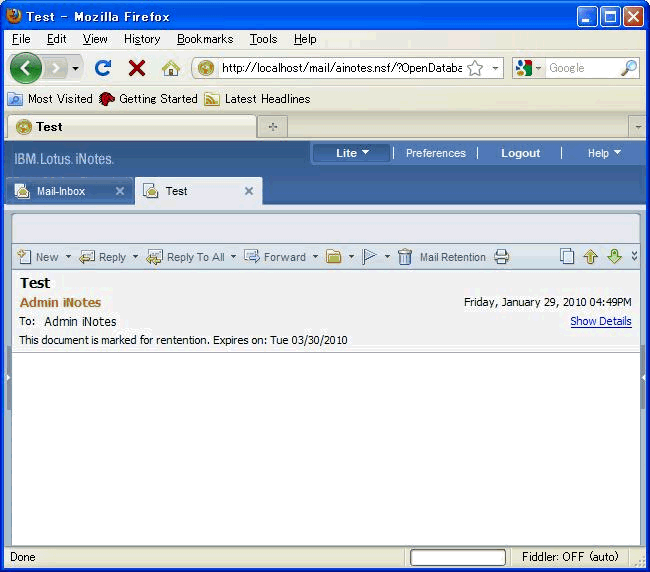The image size is (650, 572).
Task: Click Reply To All button
Action: pyautogui.click(x=186, y=257)
